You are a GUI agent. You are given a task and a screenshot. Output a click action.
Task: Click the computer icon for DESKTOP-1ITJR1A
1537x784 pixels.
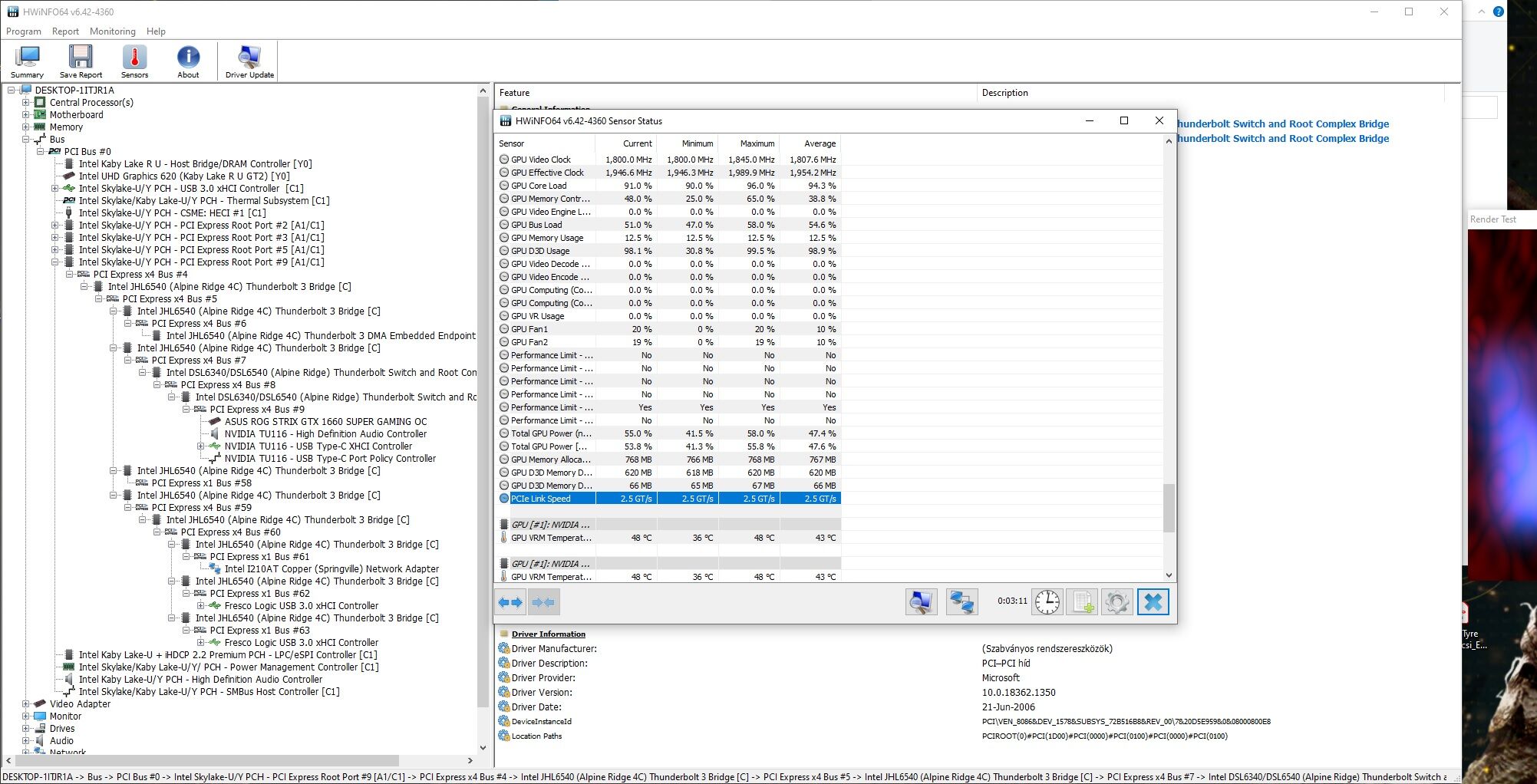coord(27,90)
